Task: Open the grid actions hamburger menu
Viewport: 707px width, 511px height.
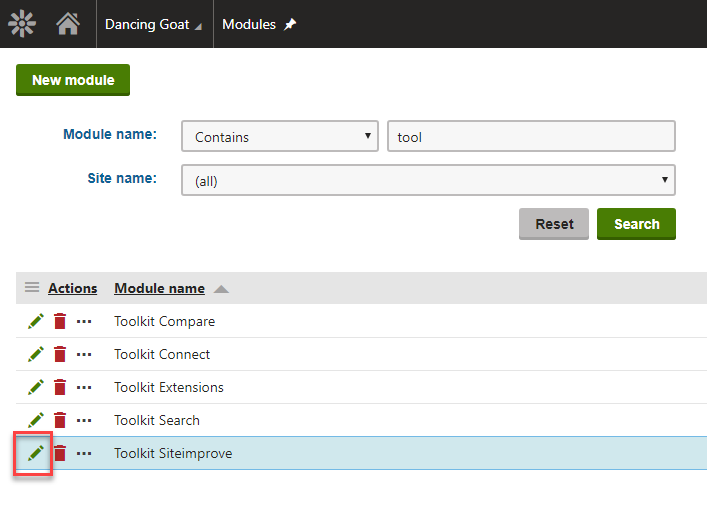Action: [x=32, y=288]
